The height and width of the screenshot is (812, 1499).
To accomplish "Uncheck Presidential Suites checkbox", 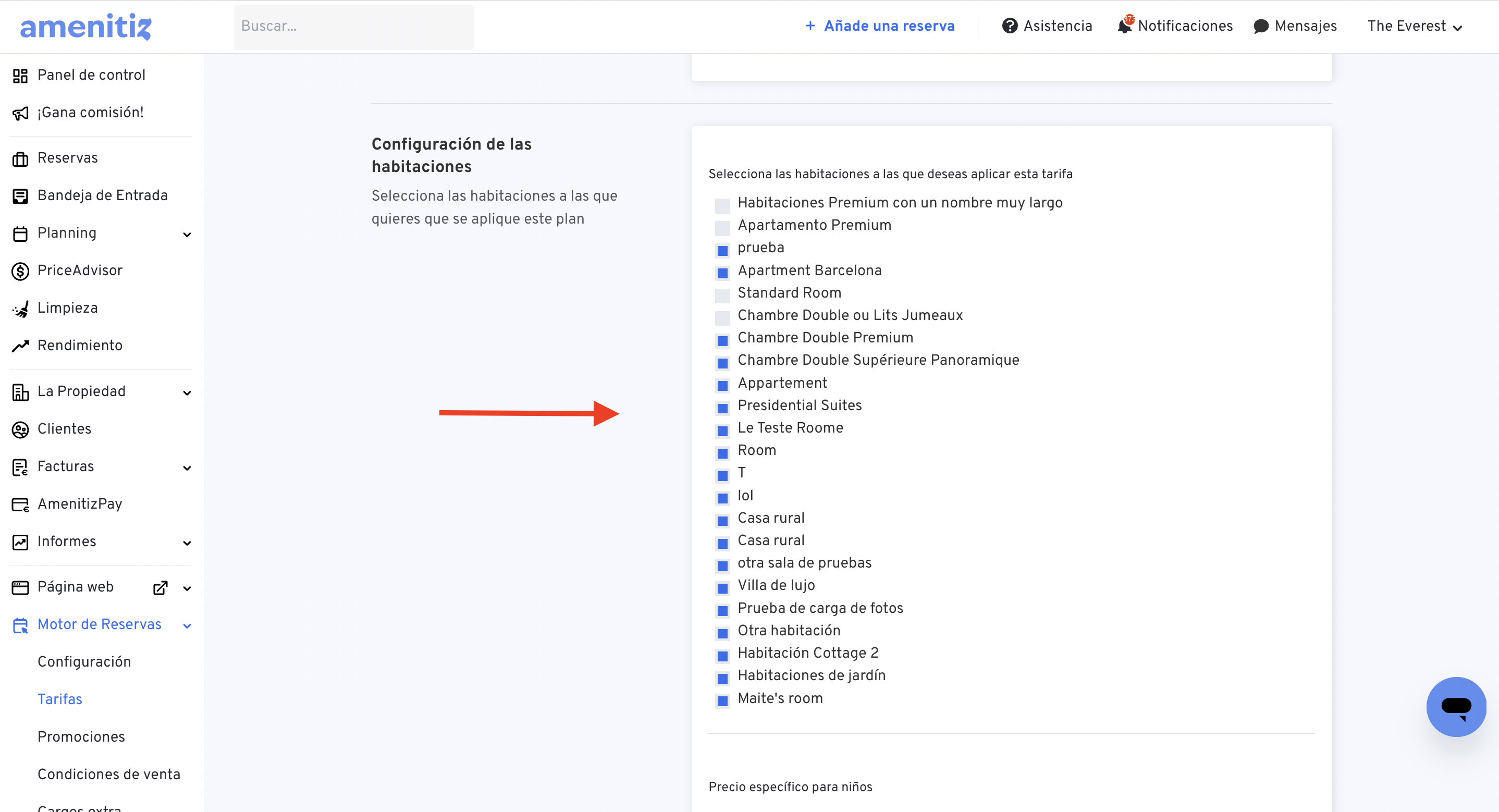I will [x=722, y=408].
